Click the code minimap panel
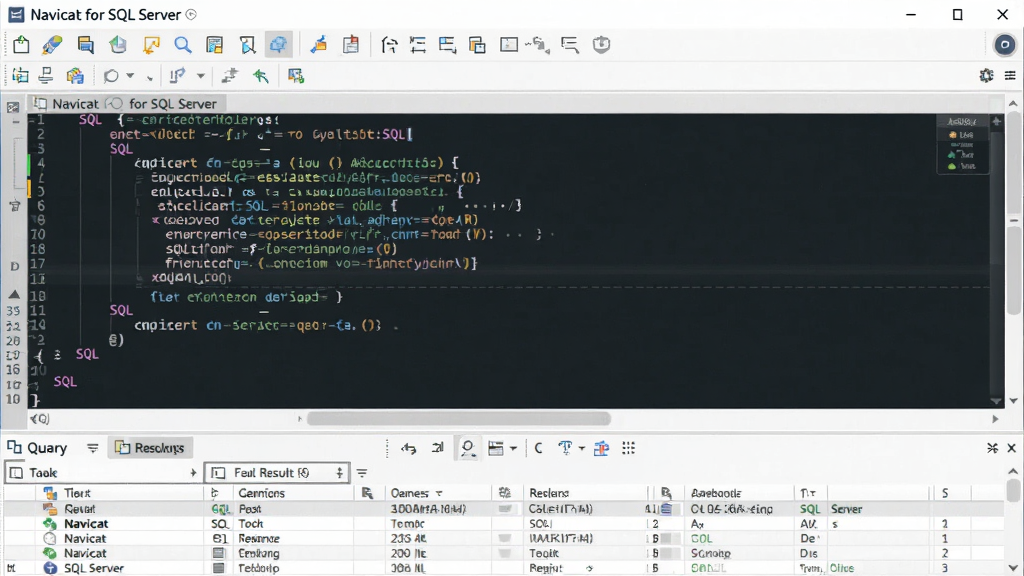This screenshot has height=576, width=1024. pos(962,144)
